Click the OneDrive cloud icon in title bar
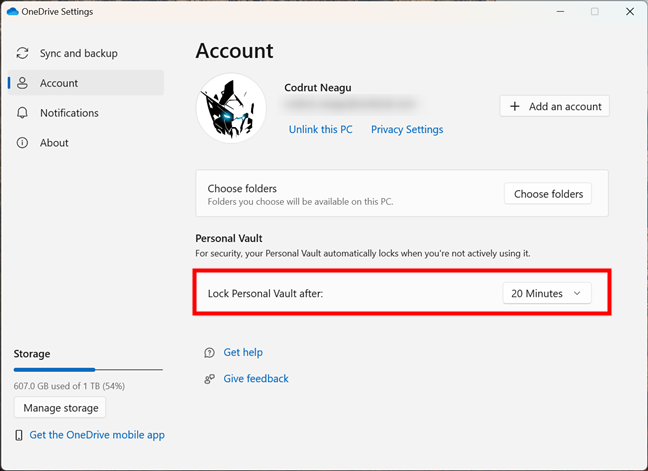Image resolution: width=648 pixels, height=471 pixels. tap(12, 12)
